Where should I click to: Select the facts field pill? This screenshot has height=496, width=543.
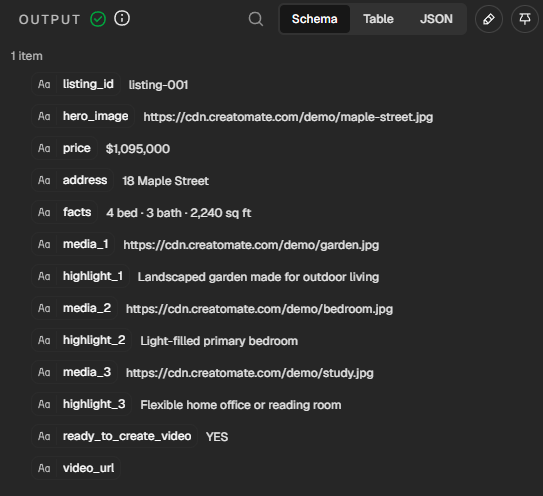coord(65,212)
